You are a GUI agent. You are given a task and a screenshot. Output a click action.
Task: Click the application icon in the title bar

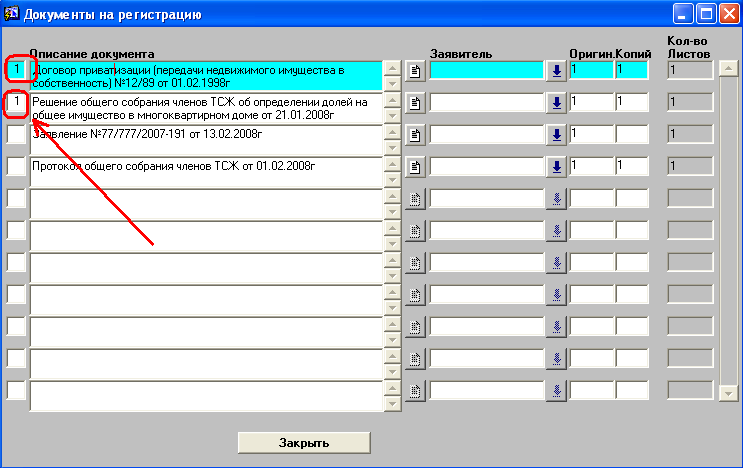coord(11,14)
